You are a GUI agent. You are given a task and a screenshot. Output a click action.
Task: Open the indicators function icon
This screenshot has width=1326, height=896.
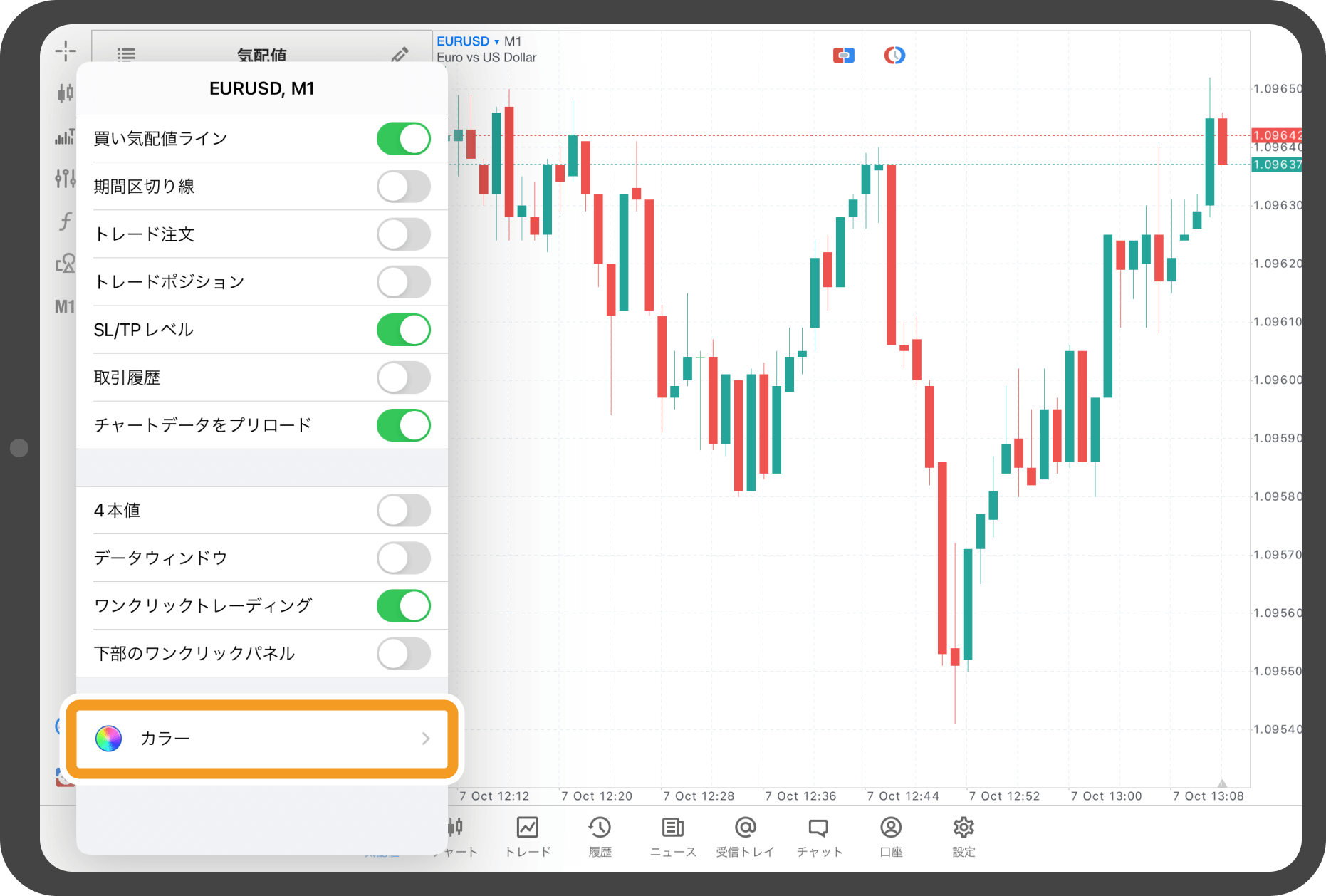pyautogui.click(x=65, y=222)
